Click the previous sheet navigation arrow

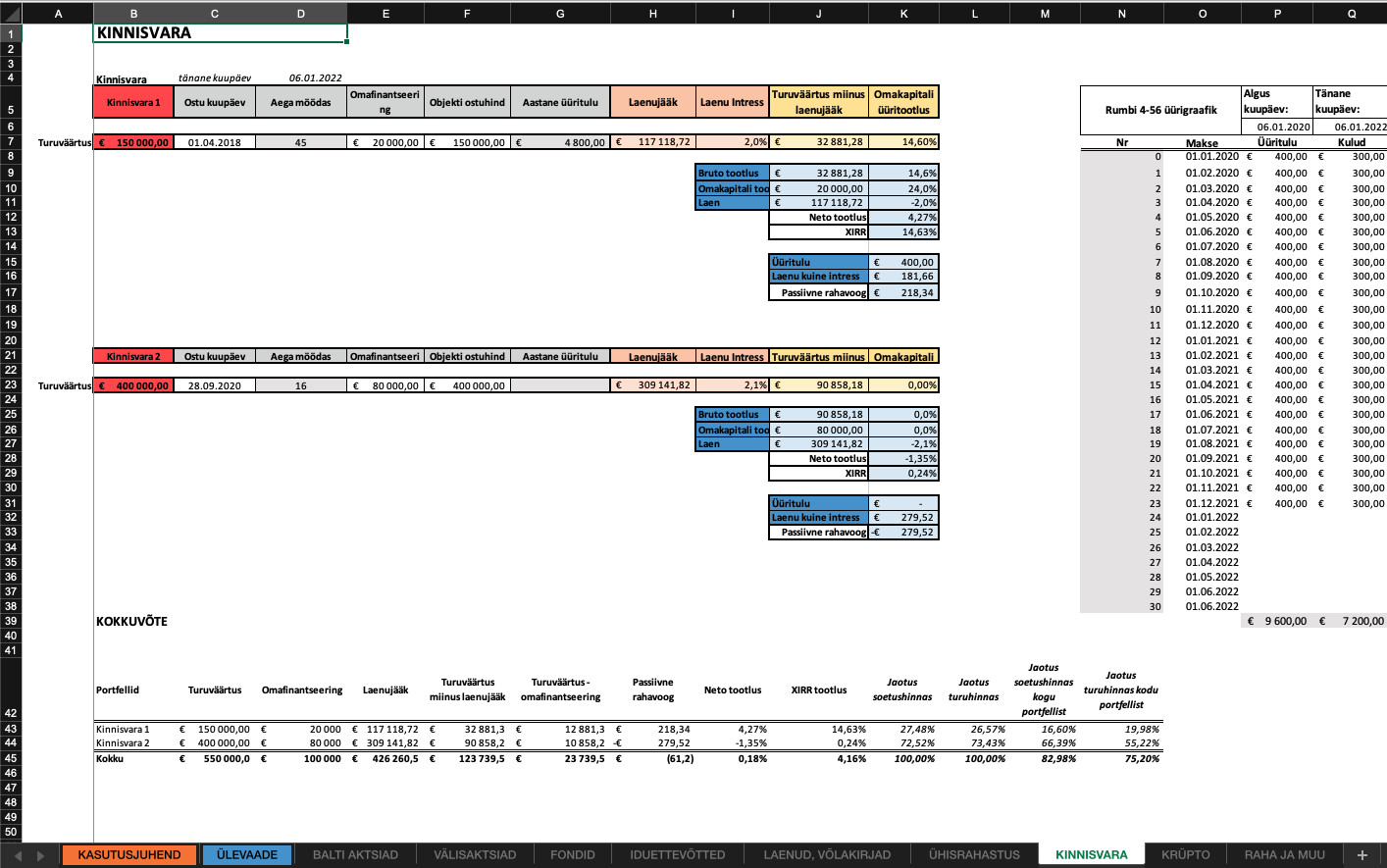click(x=18, y=855)
